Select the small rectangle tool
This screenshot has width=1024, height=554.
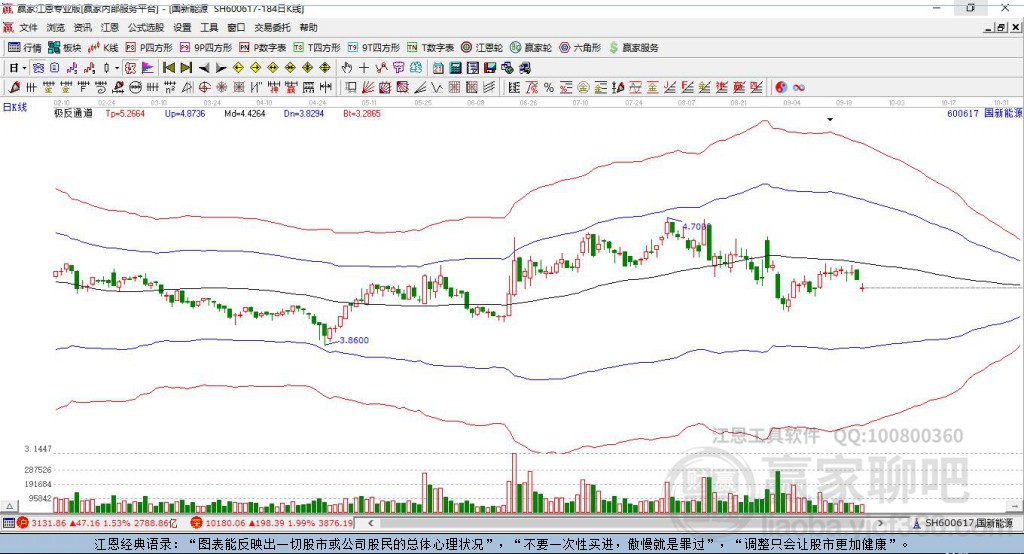[351, 88]
